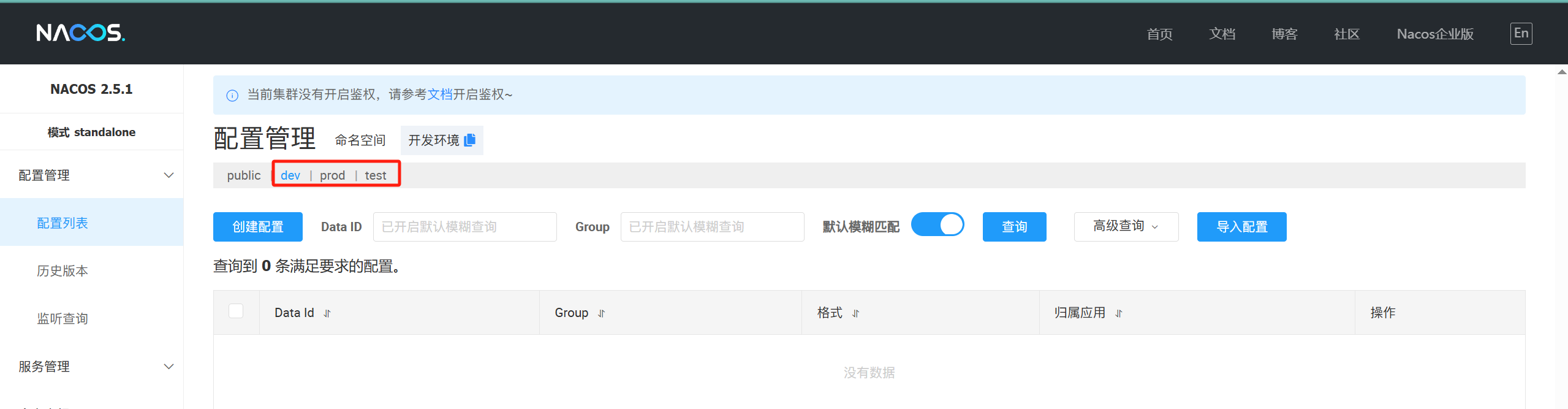Click the 导入配置 button
The height and width of the screenshot is (409, 1568).
pos(1241,227)
